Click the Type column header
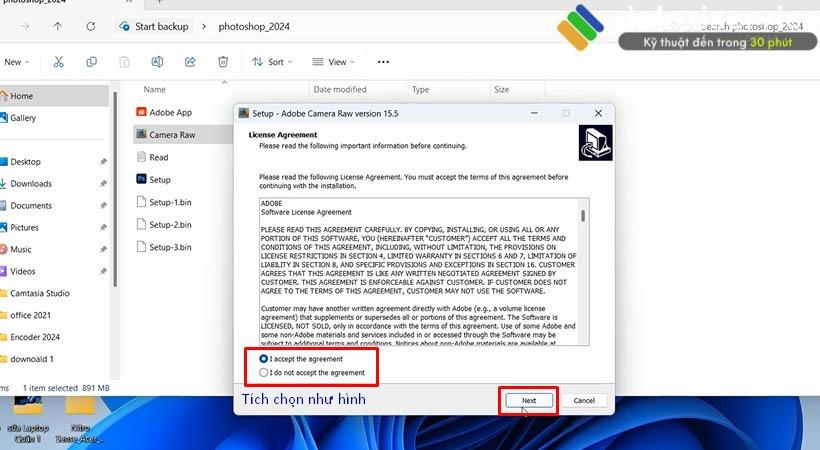 pos(420,89)
